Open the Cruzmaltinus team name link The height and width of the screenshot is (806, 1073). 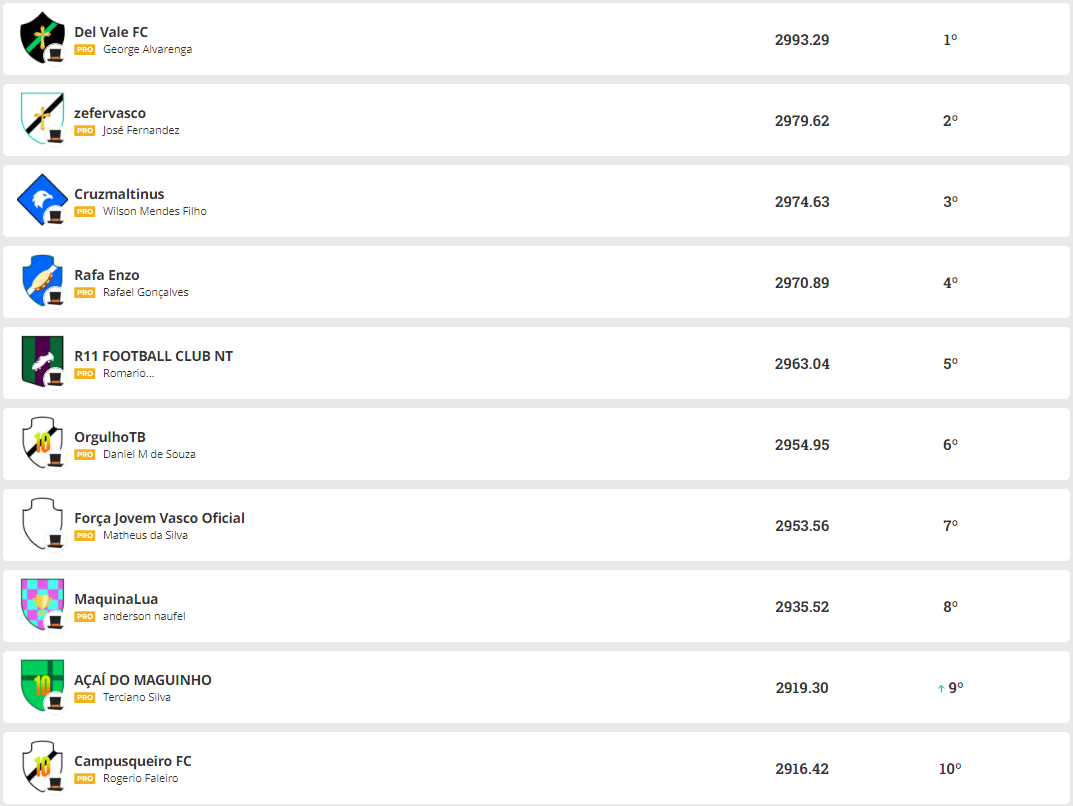point(119,194)
